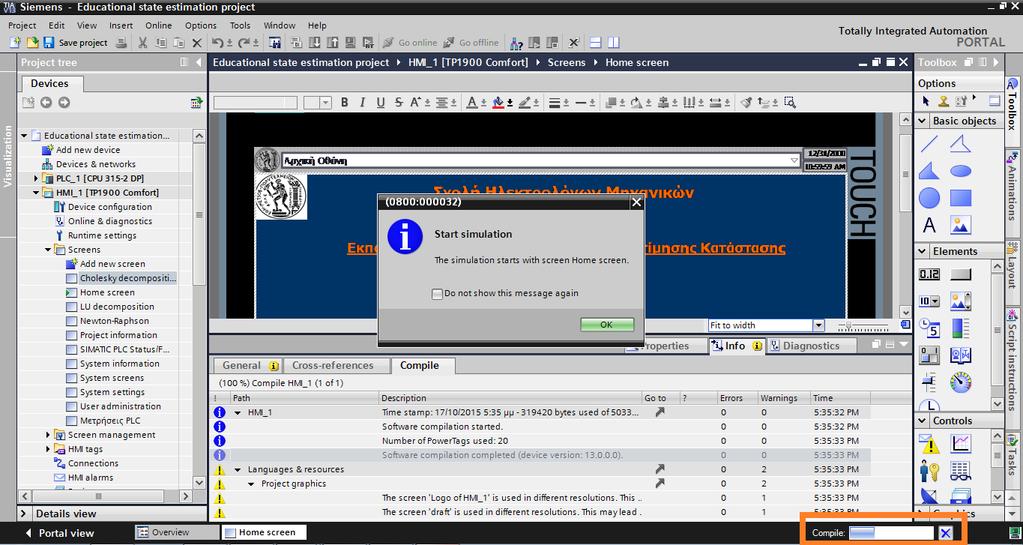
Task: Click the Go to arrow for HMI_1 row
Action: [x=660, y=413]
